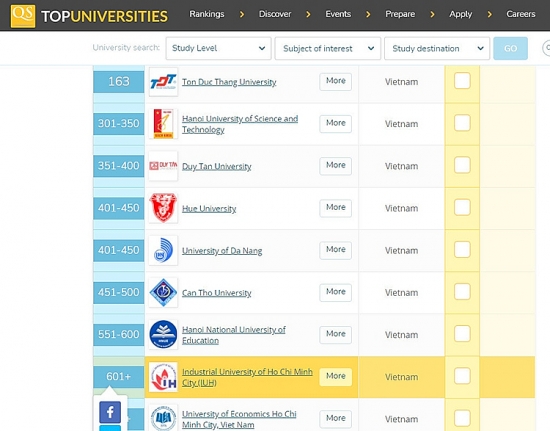
Task: Open the Rankings menu
Action: (x=207, y=14)
